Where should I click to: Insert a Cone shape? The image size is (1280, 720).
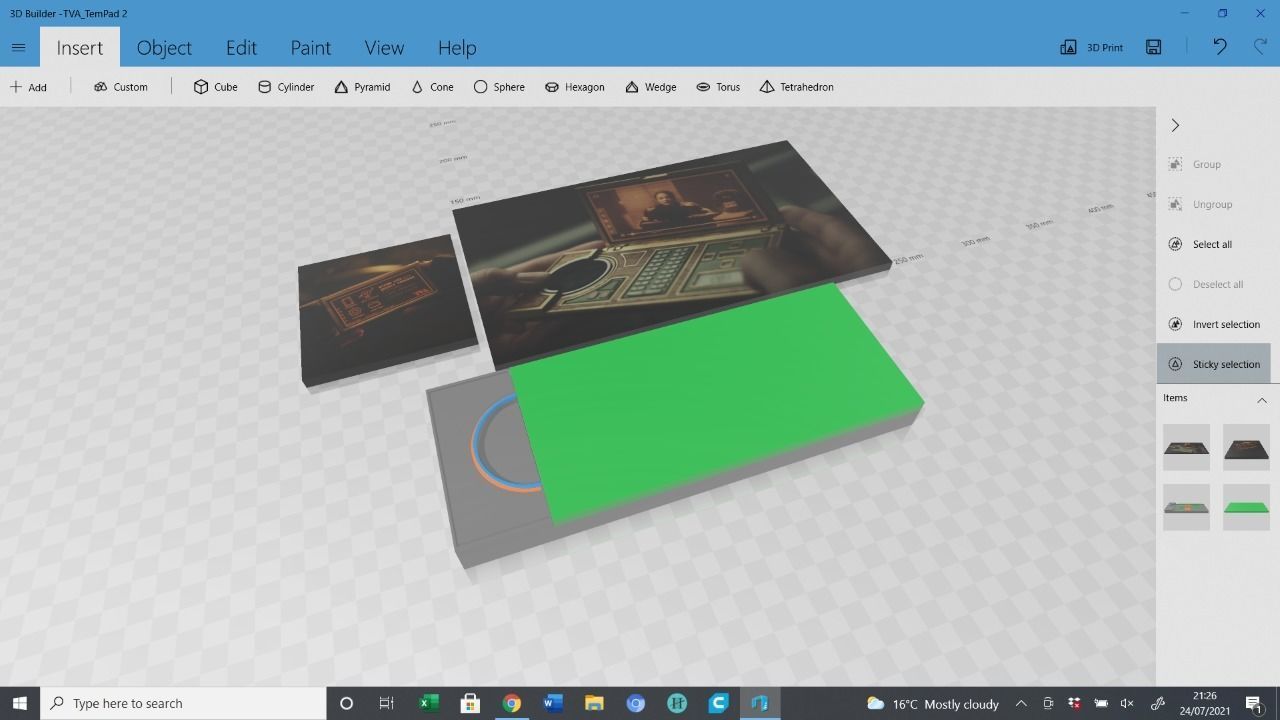pyautogui.click(x=432, y=87)
